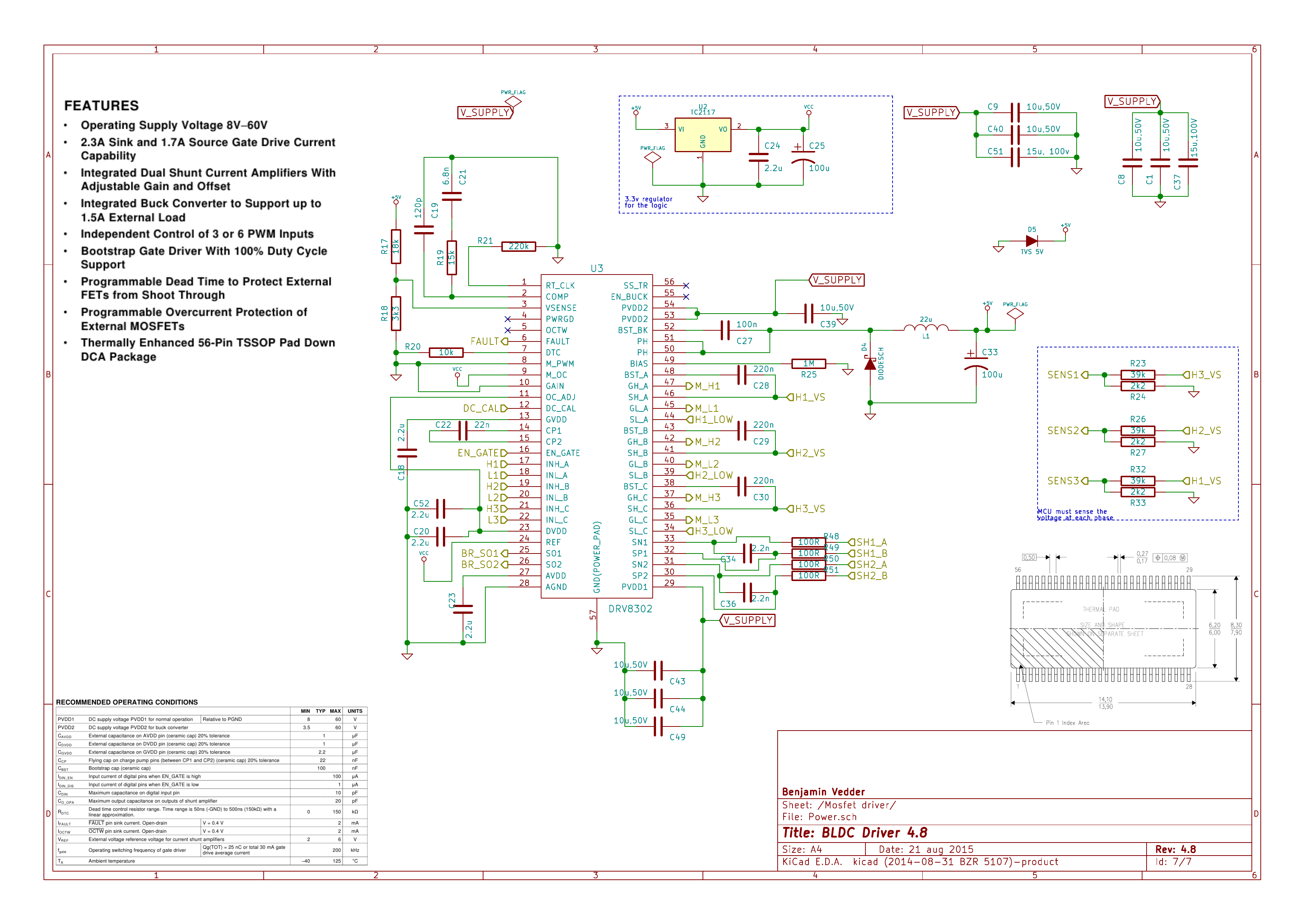The height and width of the screenshot is (924, 1305).
Task: Click the no-connect X on SS_TR pin 56
Action: pos(685,286)
